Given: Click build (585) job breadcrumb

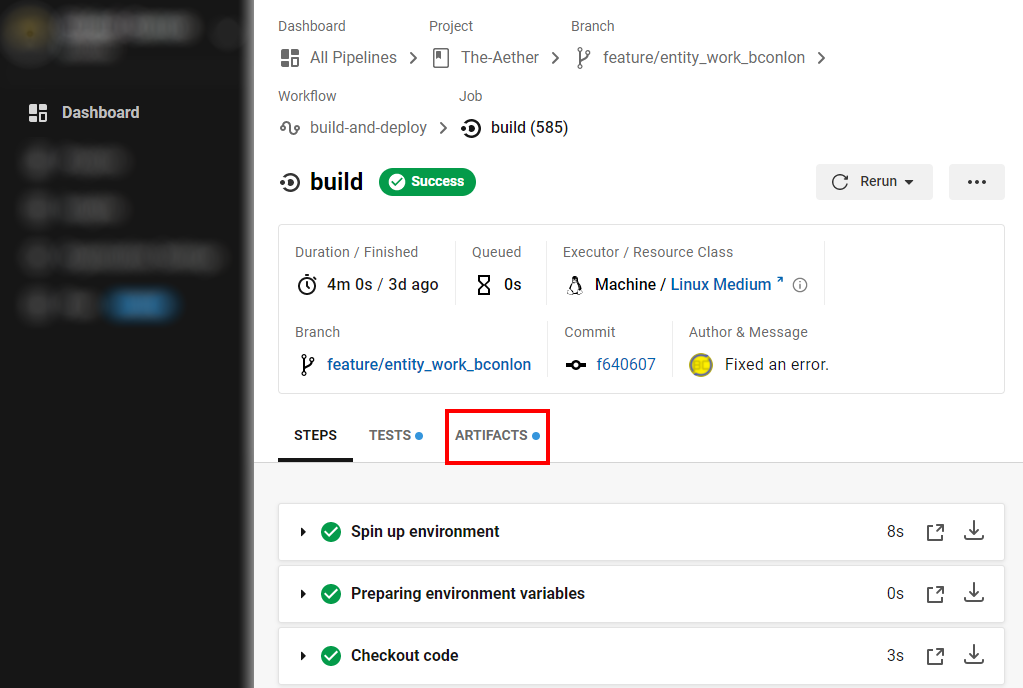Looking at the screenshot, I should (x=529, y=127).
